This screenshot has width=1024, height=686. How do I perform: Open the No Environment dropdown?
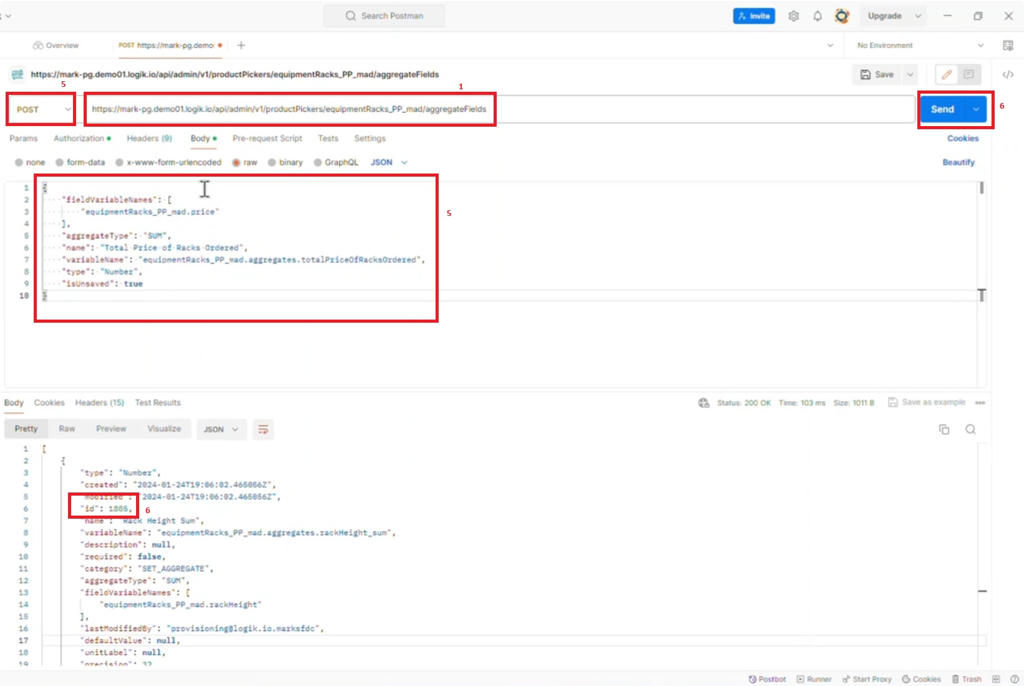(920, 46)
